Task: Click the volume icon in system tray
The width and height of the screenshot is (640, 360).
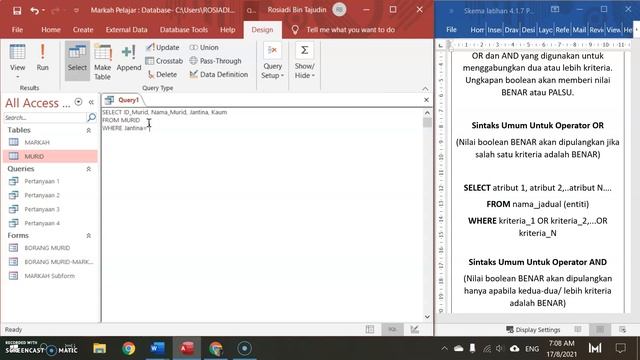Action: [500, 349]
